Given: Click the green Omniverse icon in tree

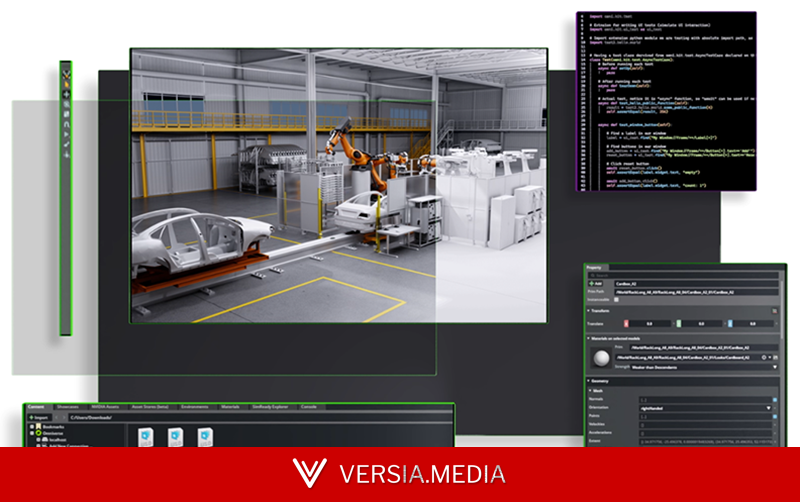Looking at the screenshot, I should click(38, 433).
